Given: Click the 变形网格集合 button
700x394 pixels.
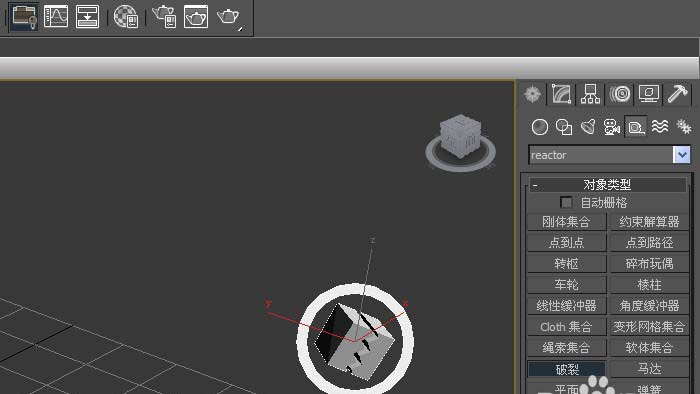Looking at the screenshot, I should (650, 327).
